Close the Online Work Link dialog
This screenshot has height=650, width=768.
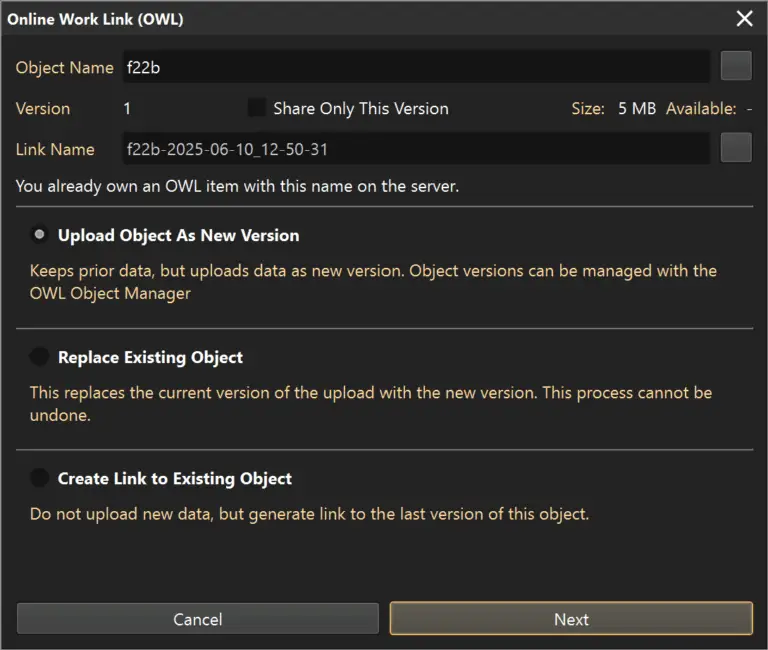pyautogui.click(x=744, y=19)
